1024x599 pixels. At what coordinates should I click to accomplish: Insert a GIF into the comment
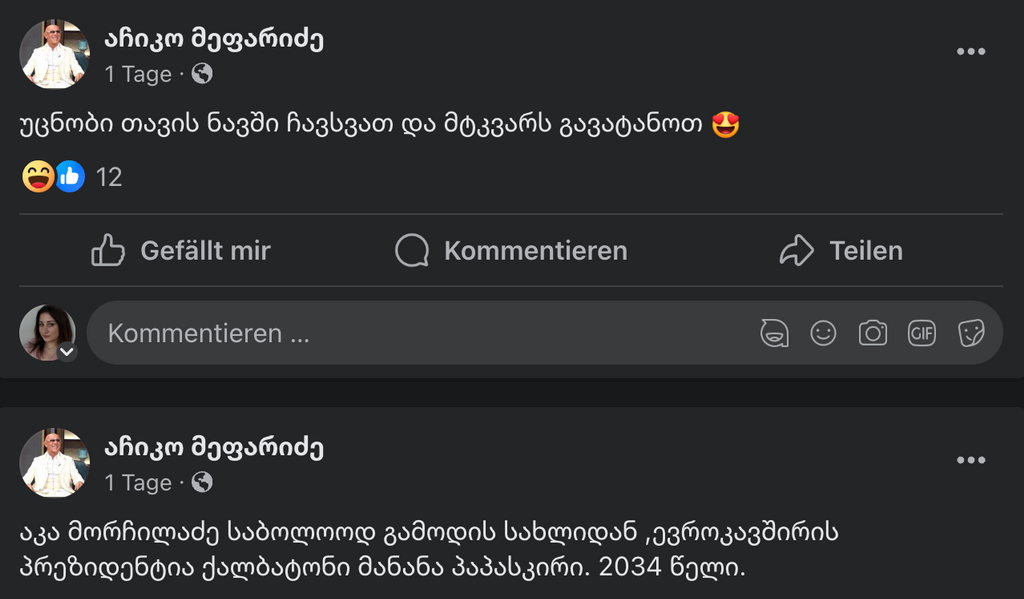920,333
